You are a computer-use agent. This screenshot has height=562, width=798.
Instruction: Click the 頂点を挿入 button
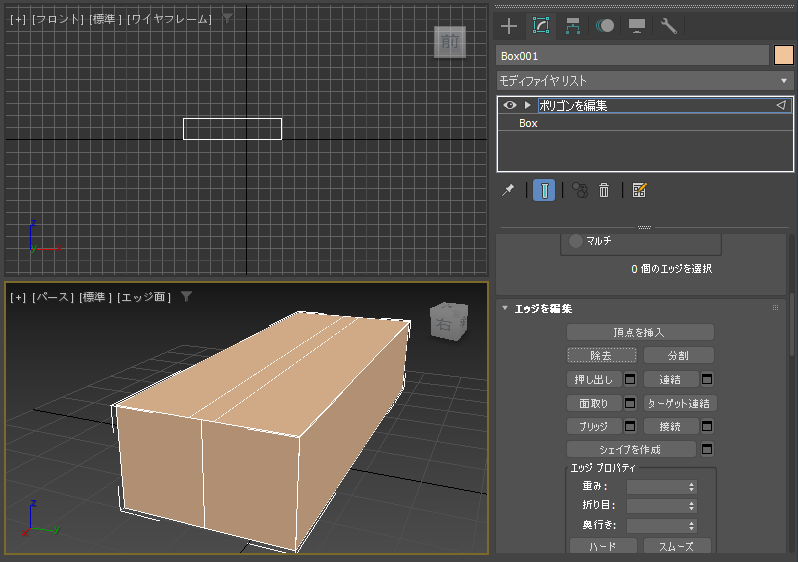640,332
